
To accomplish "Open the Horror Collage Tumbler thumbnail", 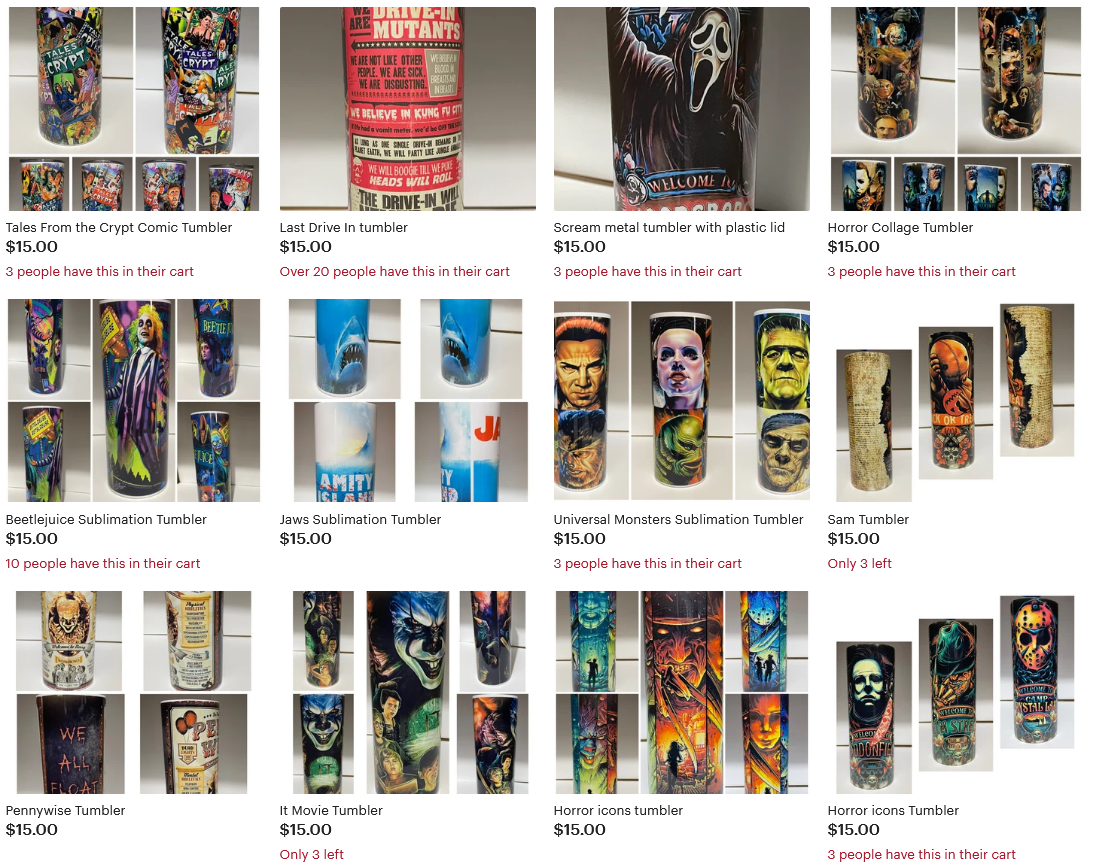I will [x=955, y=109].
